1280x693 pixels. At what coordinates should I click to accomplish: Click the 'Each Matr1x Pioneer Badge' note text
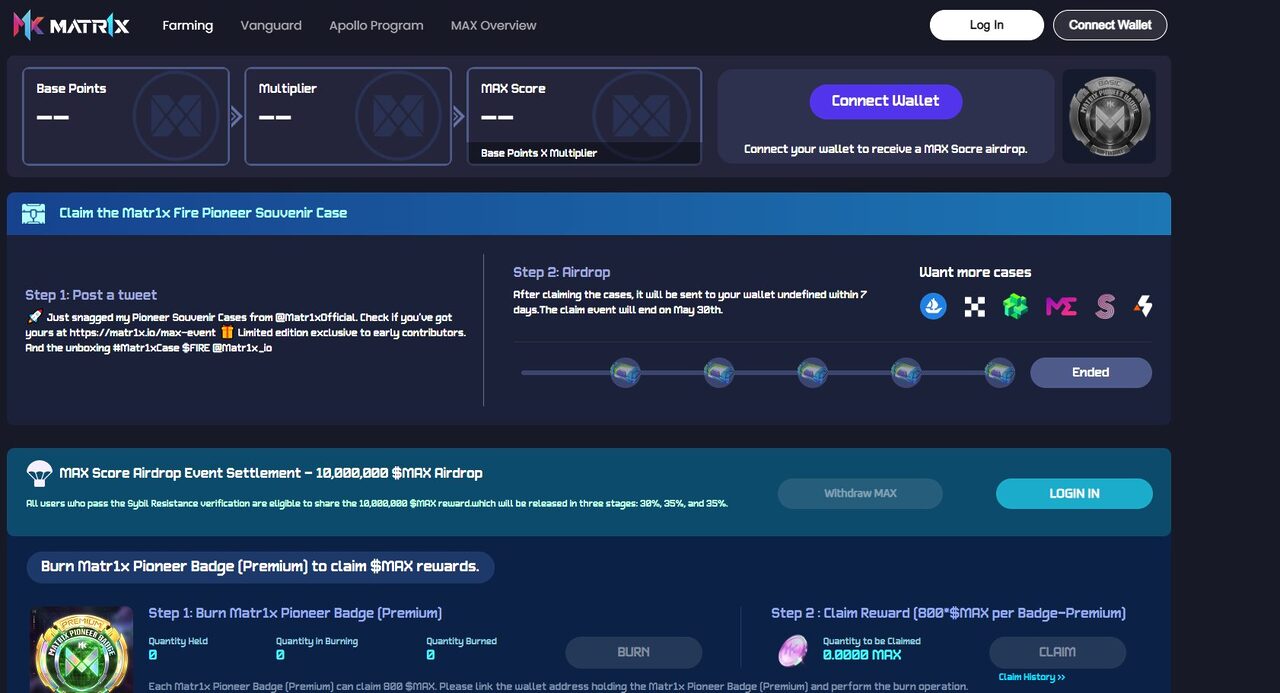tap(558, 687)
